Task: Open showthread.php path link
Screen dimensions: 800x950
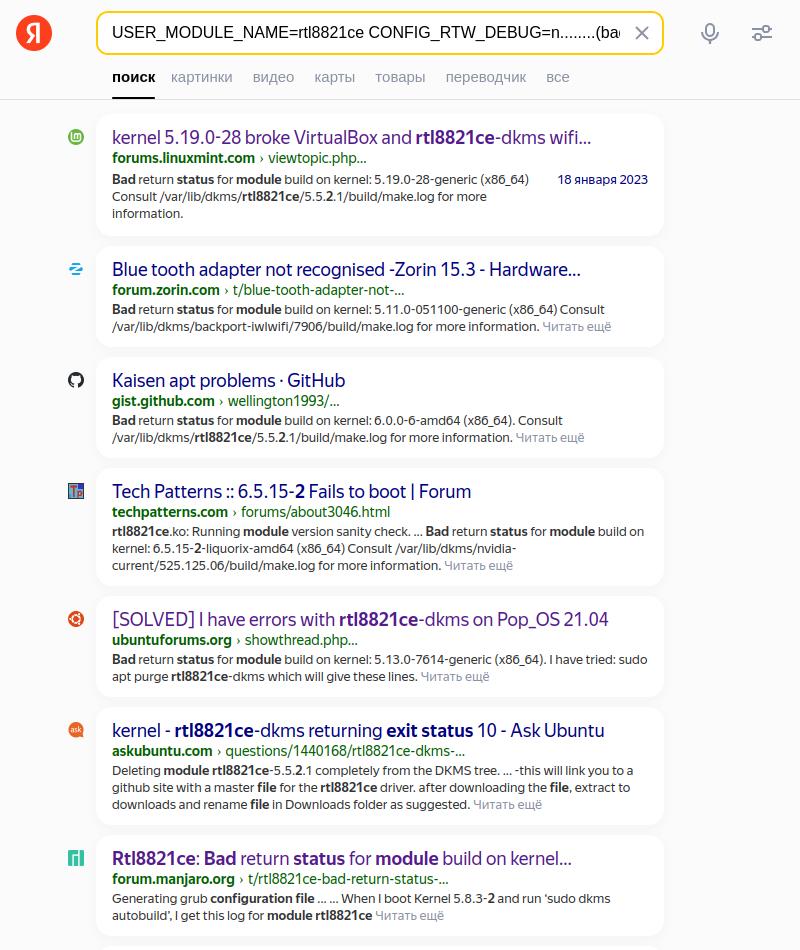Action: [301, 640]
